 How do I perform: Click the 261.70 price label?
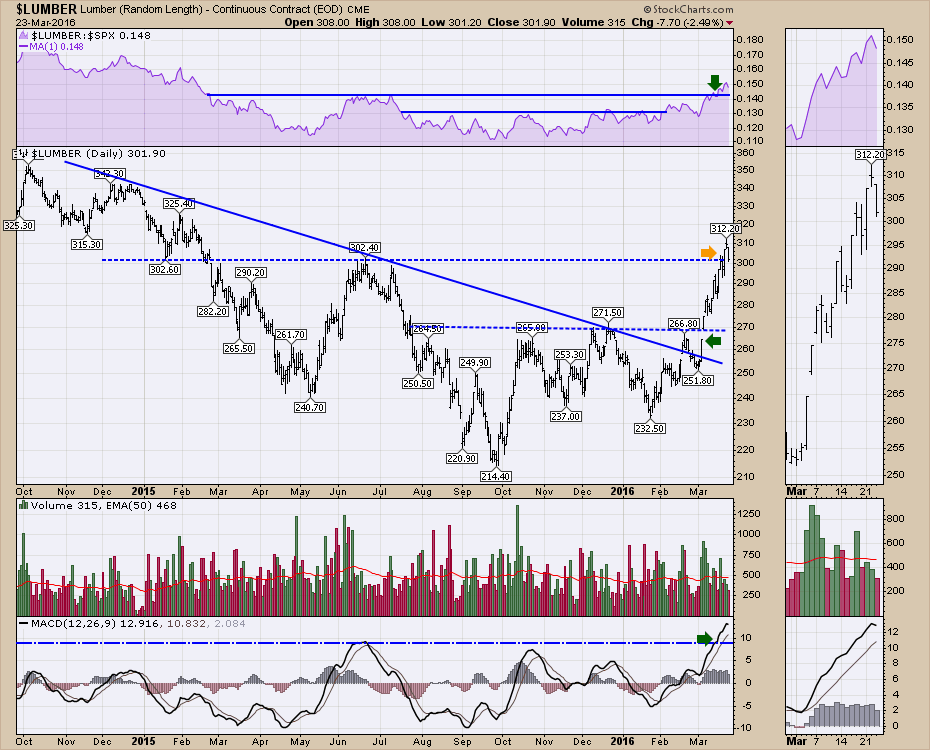tap(291, 334)
